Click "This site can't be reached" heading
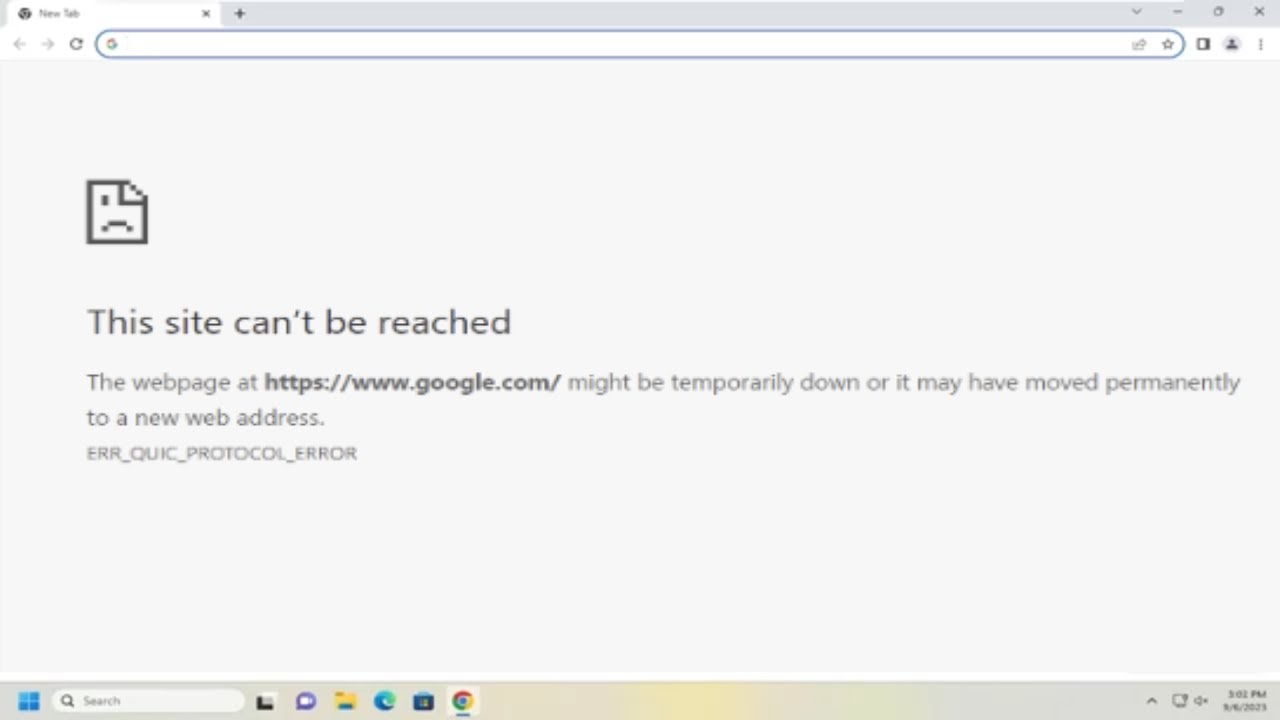Viewport: 1280px width, 720px height. (x=298, y=322)
